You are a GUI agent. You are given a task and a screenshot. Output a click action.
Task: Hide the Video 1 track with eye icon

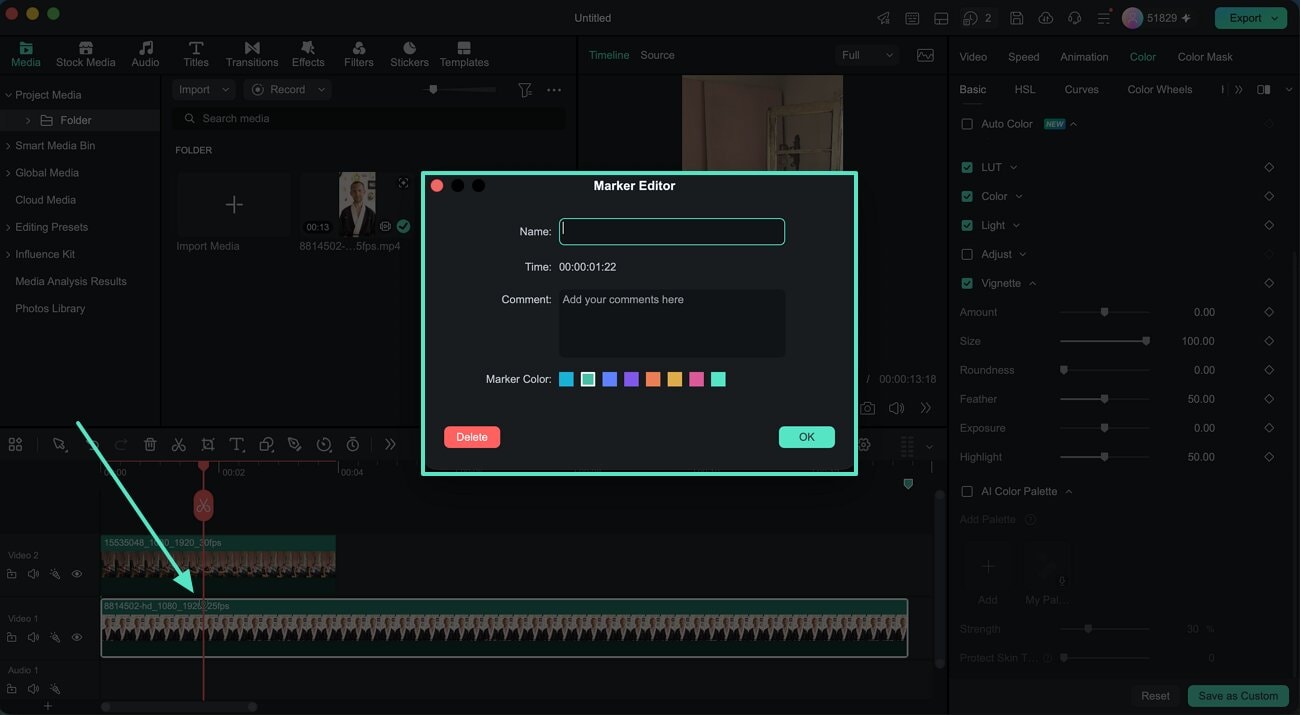[x=77, y=637]
